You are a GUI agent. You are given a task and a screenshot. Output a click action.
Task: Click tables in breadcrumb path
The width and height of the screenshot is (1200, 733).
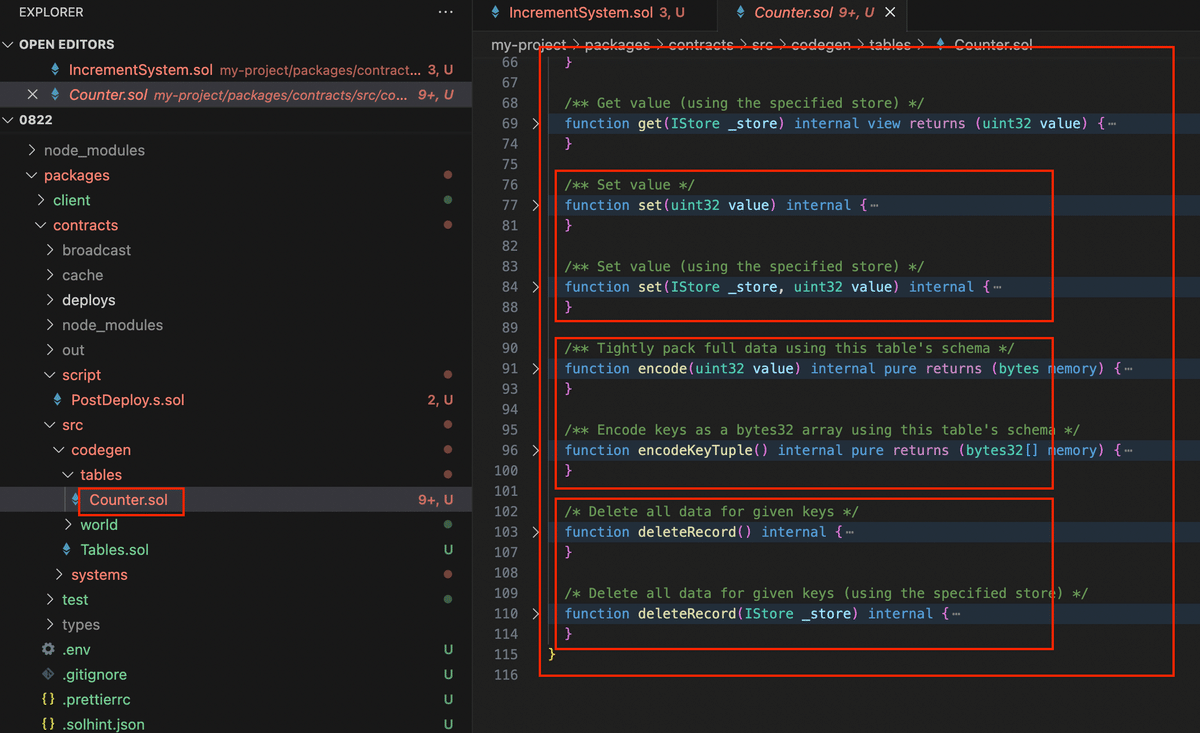[892, 45]
